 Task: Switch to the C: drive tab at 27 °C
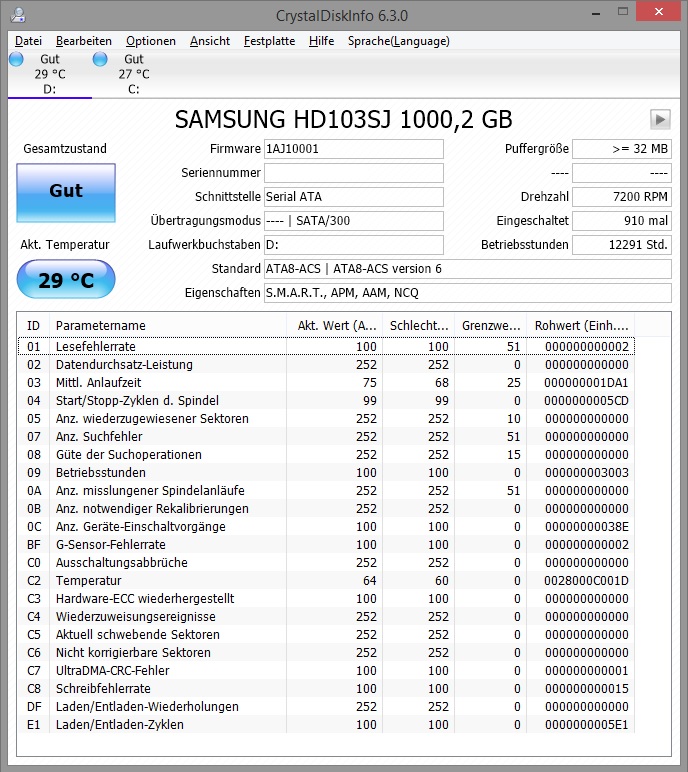click(x=133, y=74)
